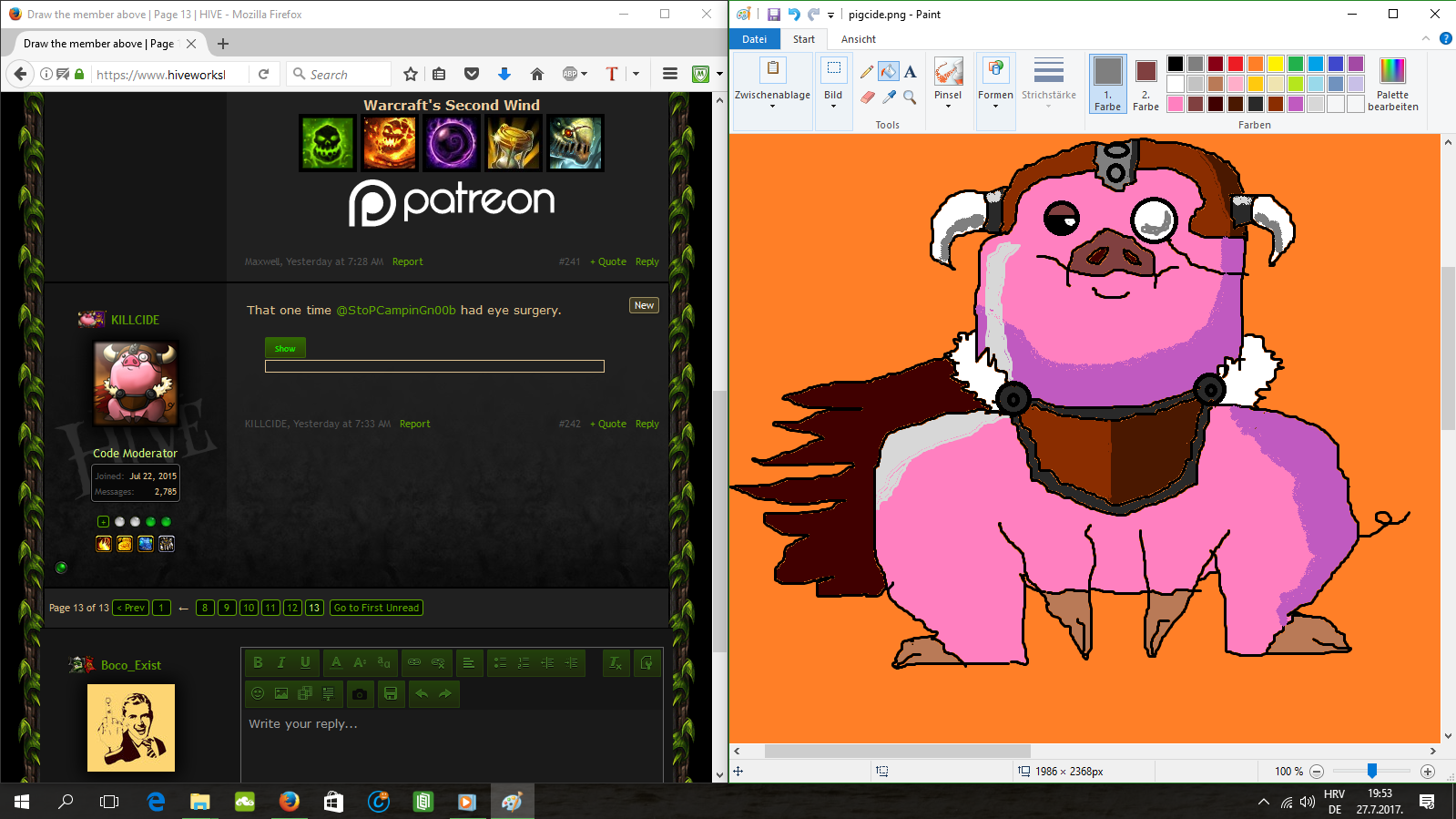Go to previous page with Prev
The width and height of the screenshot is (1456, 819).
pos(131,608)
